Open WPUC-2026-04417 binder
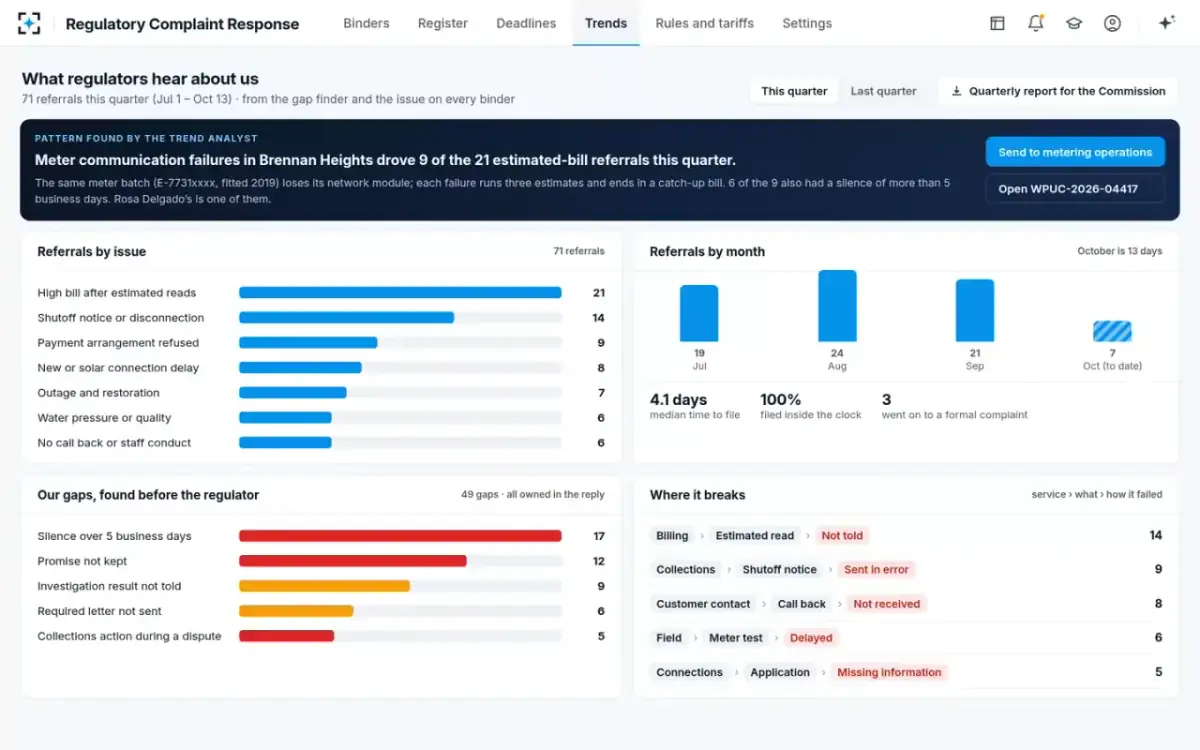The width and height of the screenshot is (1200, 750). 1075,189
